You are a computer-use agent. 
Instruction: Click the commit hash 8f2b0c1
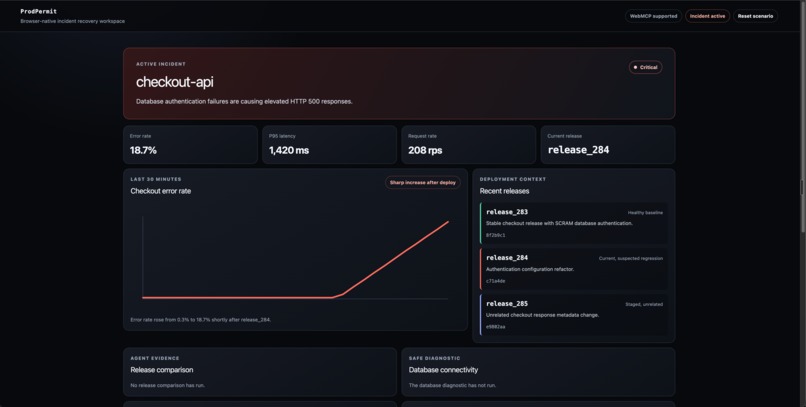496,235
